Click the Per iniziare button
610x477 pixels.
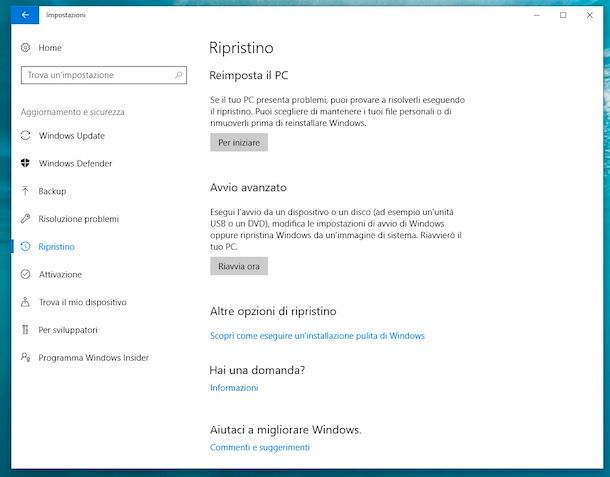click(x=239, y=142)
